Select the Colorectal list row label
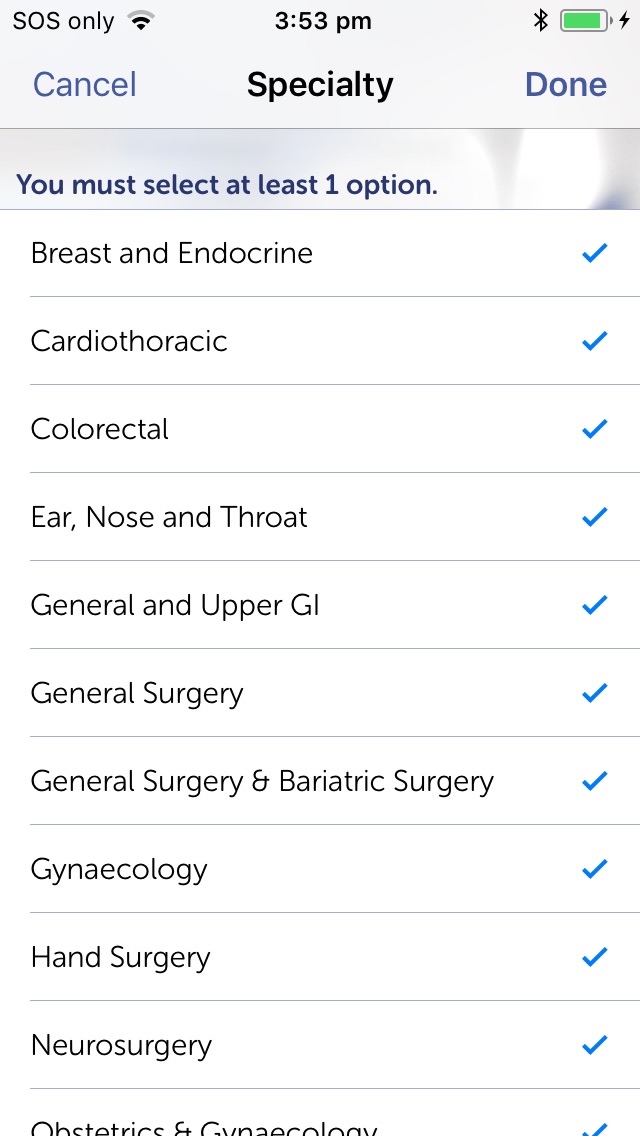This screenshot has height=1136, width=640. (99, 429)
